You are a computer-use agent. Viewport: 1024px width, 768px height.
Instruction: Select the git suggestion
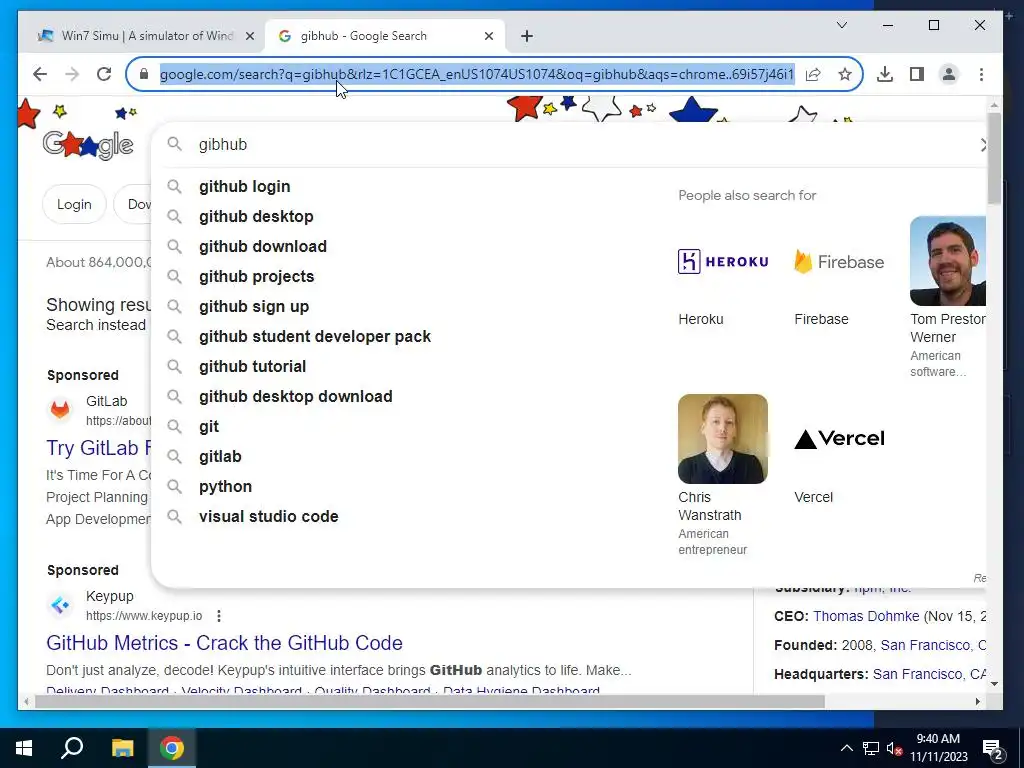[x=208, y=426]
